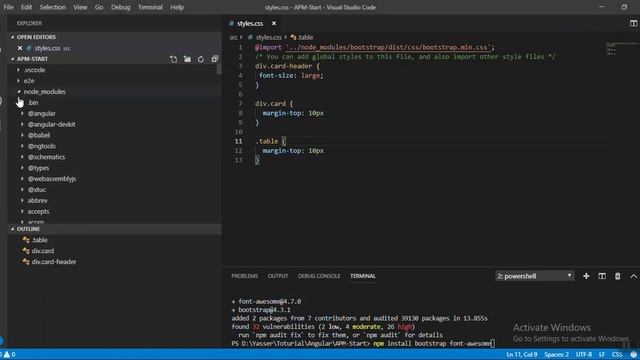Select the styles.css editor tab
The width and height of the screenshot is (640, 360).
pos(250,24)
